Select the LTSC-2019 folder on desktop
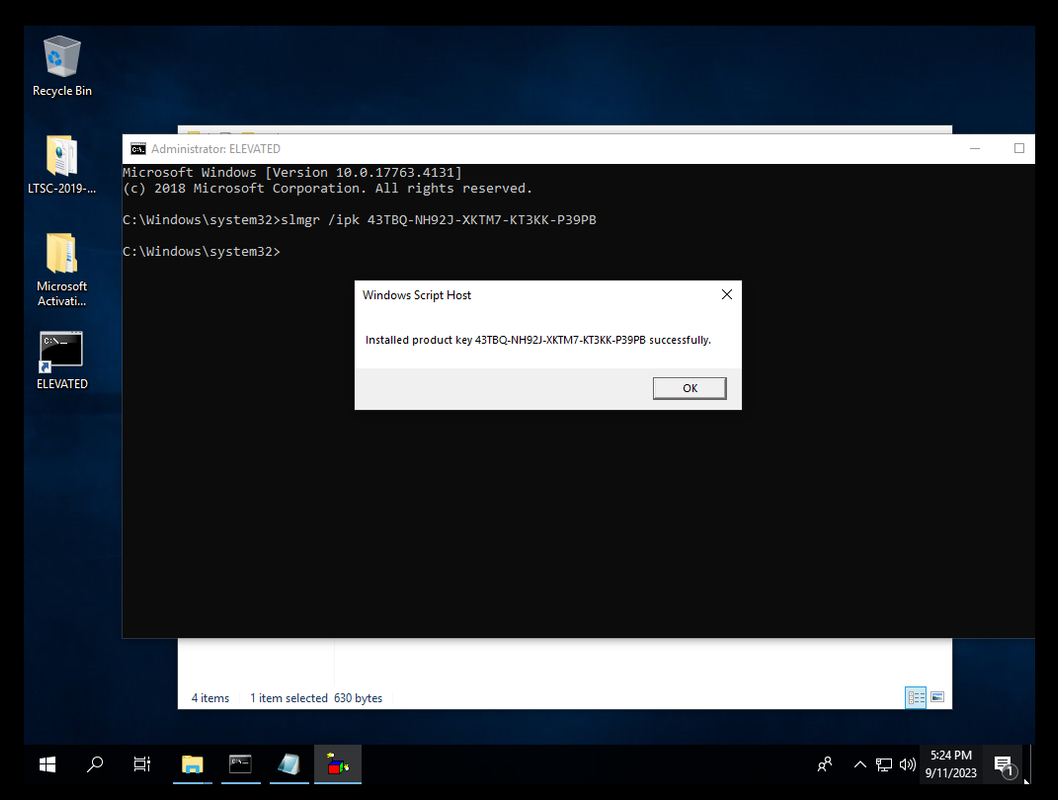 click(x=62, y=164)
